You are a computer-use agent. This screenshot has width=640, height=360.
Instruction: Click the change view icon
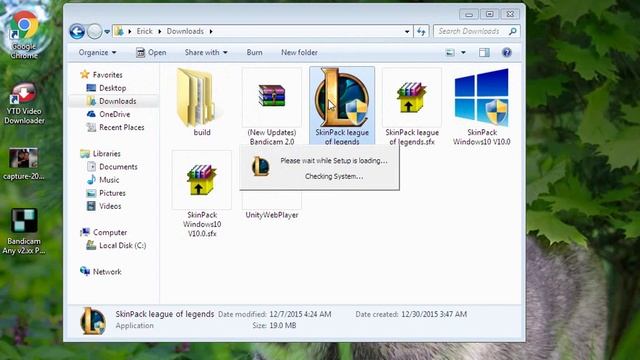coord(450,52)
